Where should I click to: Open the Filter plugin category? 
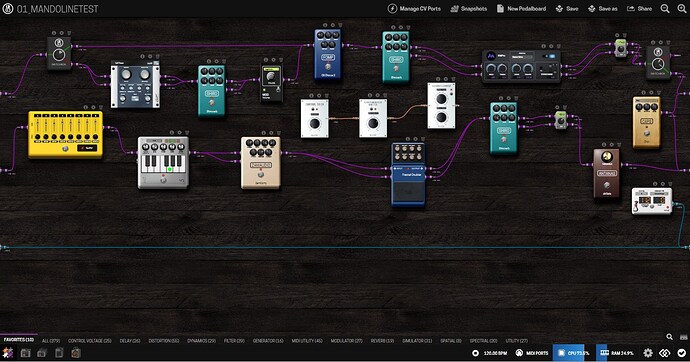[234, 340]
